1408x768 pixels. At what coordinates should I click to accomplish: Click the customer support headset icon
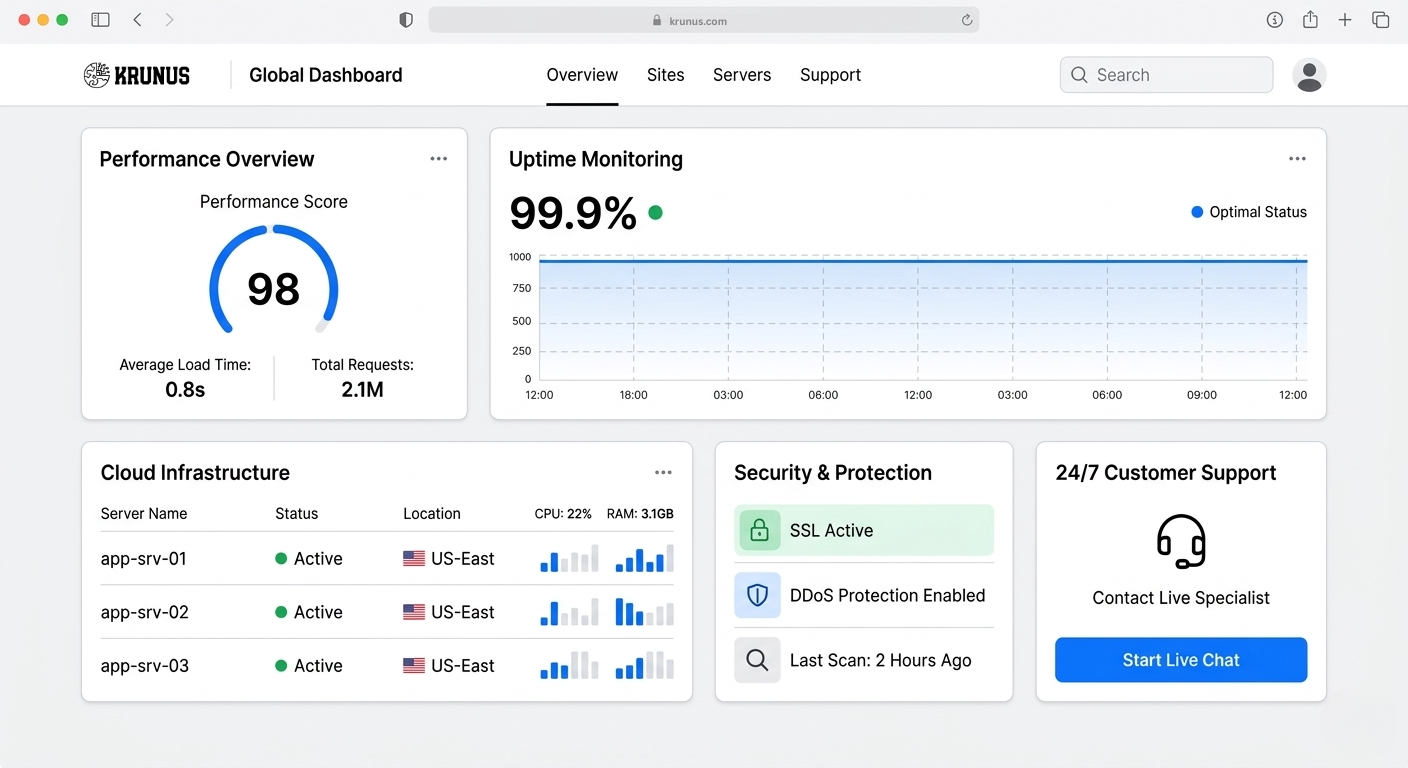pyautogui.click(x=1181, y=541)
